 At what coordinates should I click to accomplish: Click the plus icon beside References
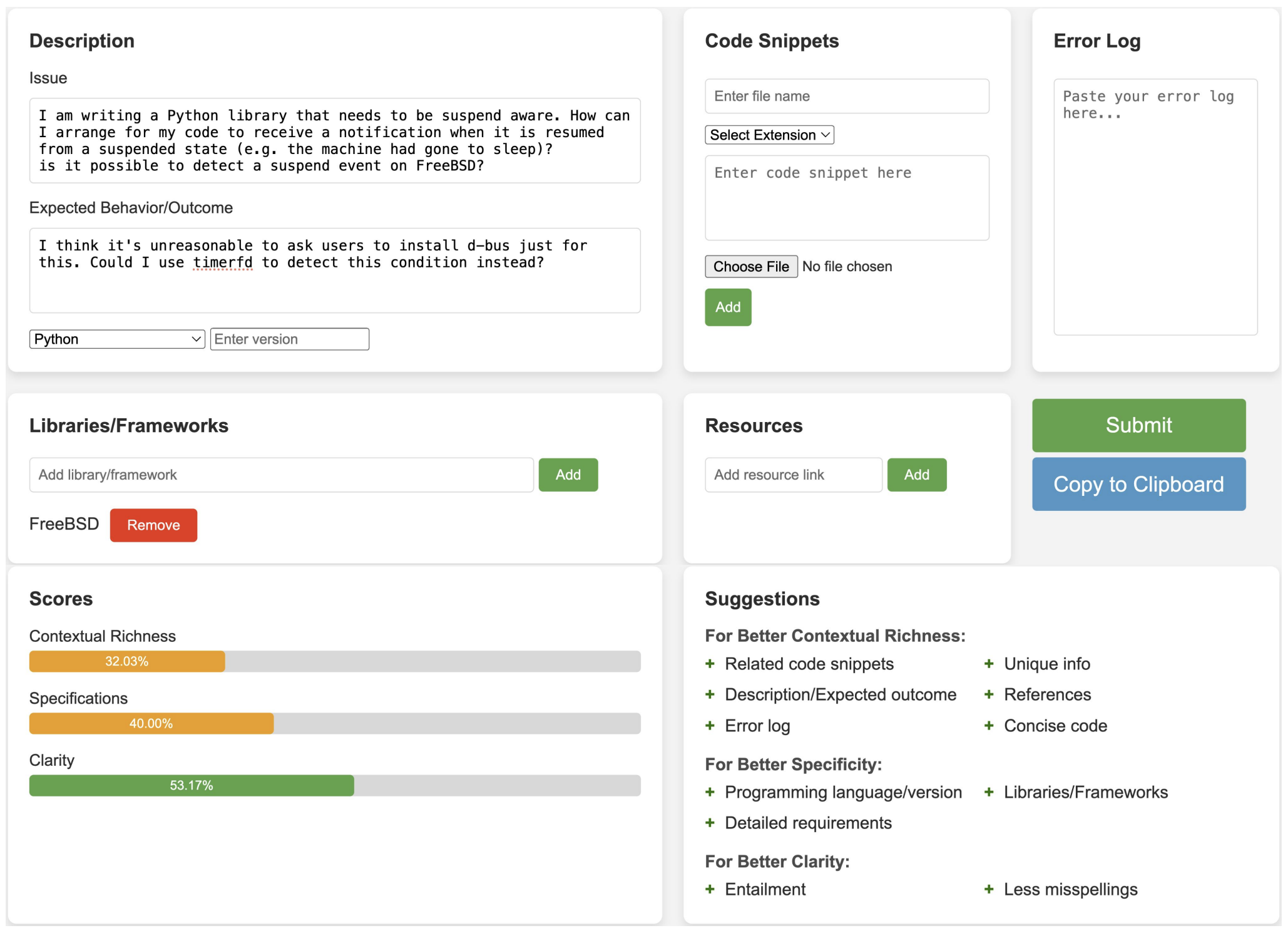click(x=989, y=694)
